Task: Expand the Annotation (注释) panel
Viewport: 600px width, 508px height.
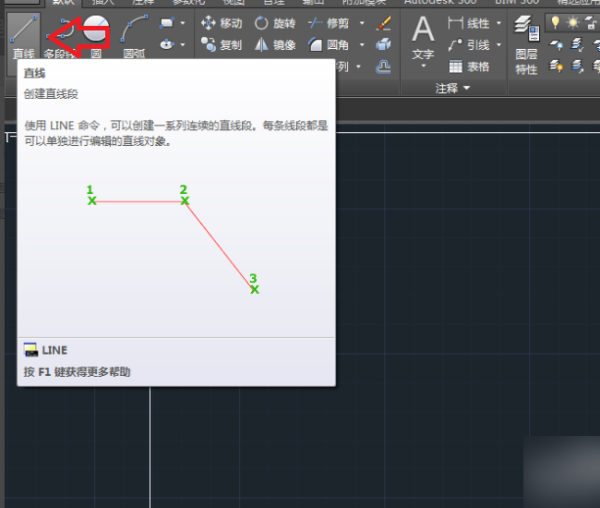Action: [453, 88]
